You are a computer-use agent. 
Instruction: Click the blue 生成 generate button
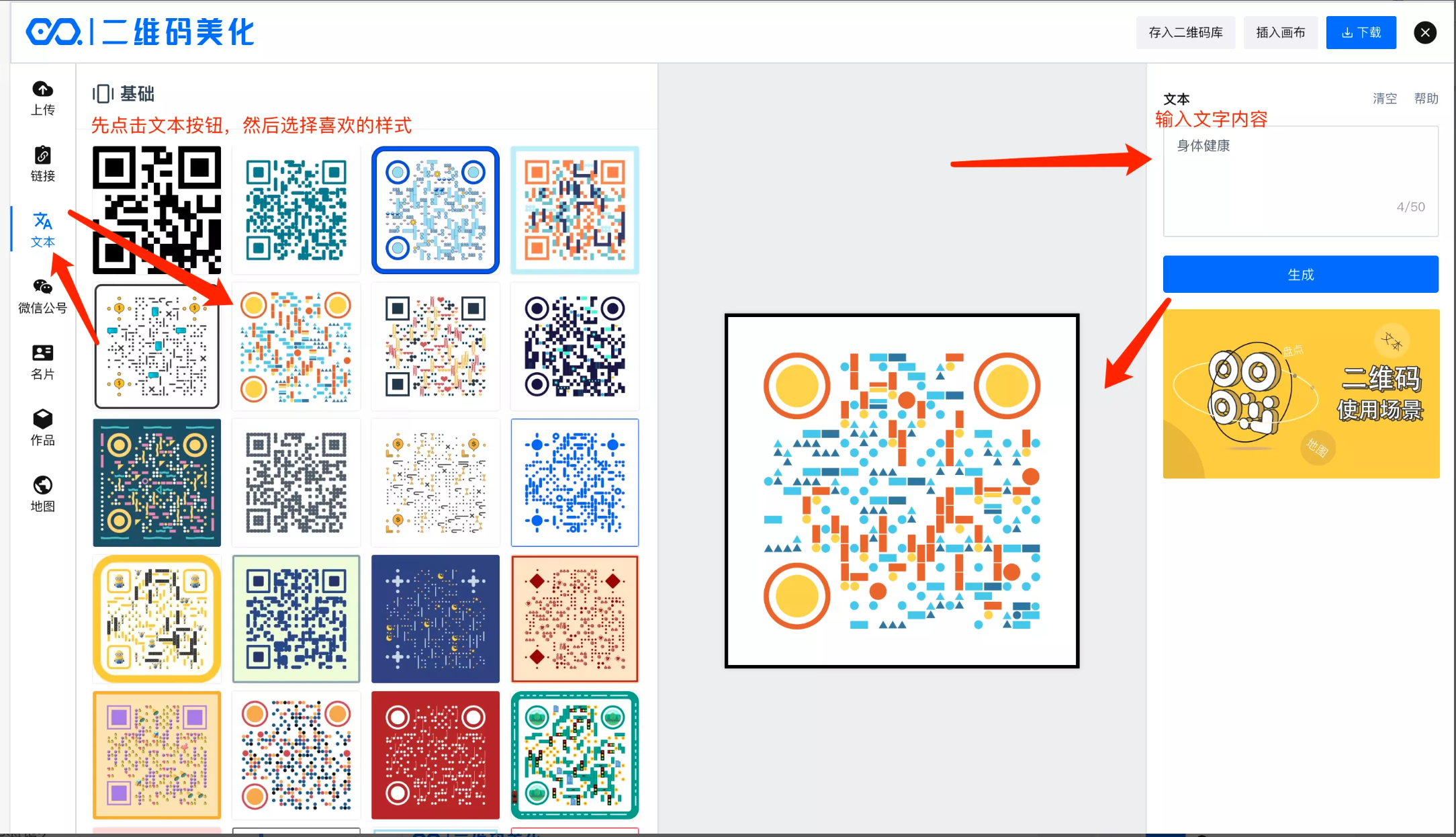click(1300, 274)
